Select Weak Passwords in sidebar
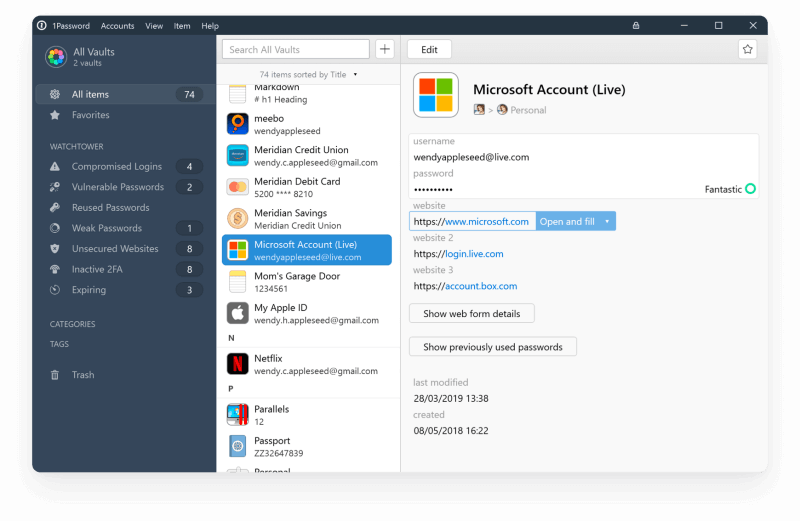This screenshot has height=521, width=800. pos(125,228)
